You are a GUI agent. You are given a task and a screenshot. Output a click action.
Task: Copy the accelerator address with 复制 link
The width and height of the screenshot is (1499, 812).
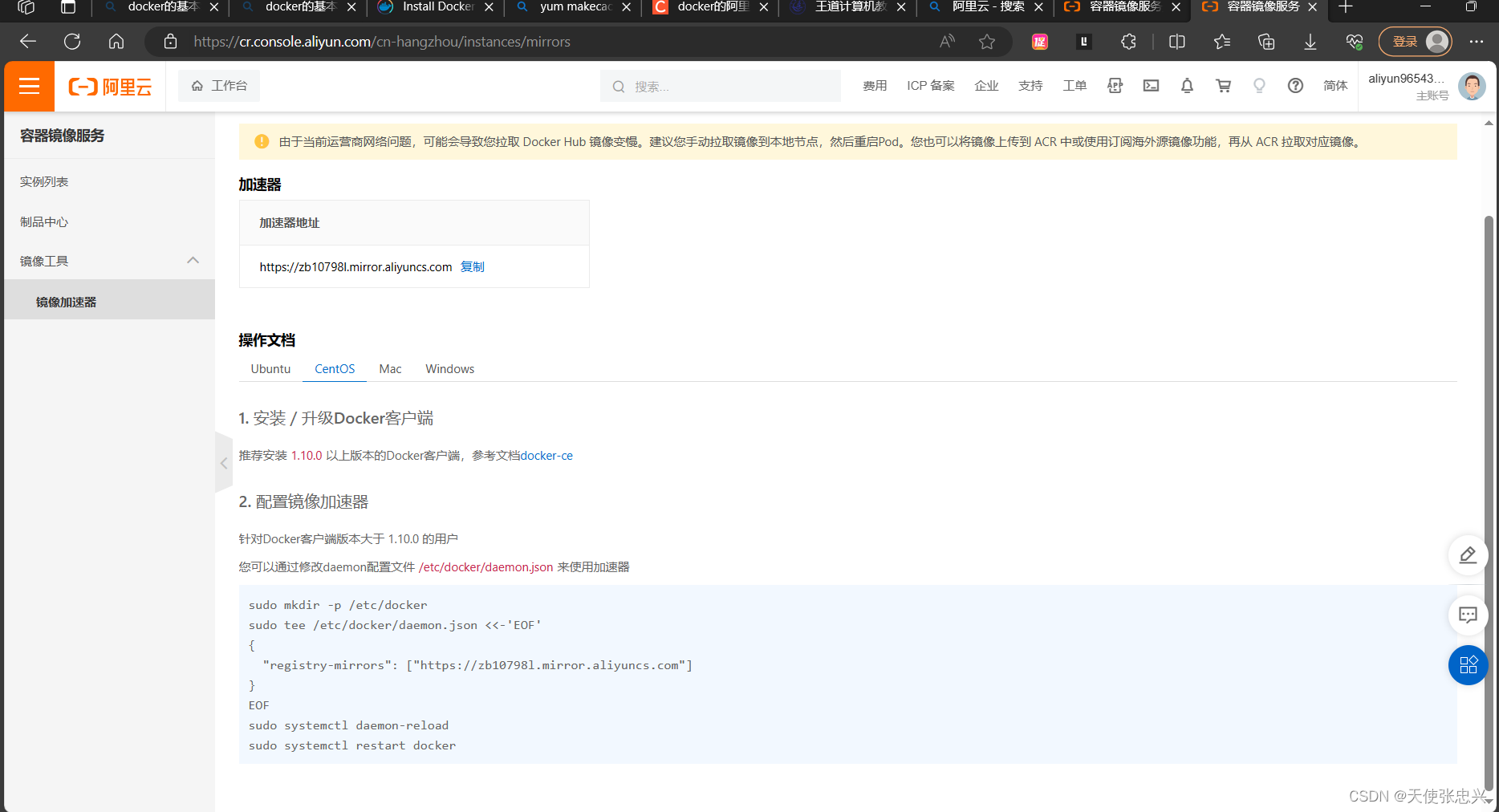pos(472,266)
